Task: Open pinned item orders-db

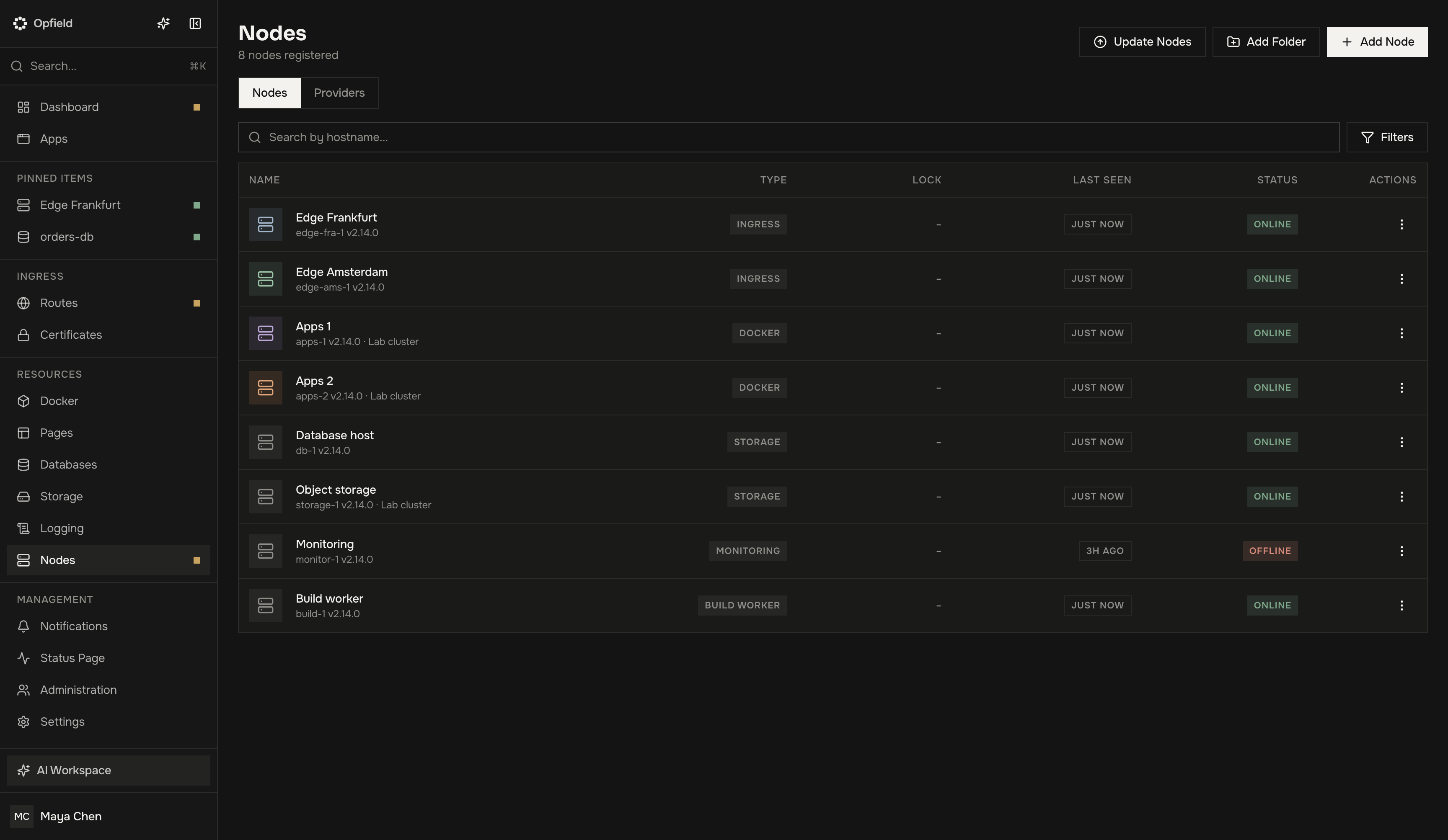Action: tap(109, 237)
